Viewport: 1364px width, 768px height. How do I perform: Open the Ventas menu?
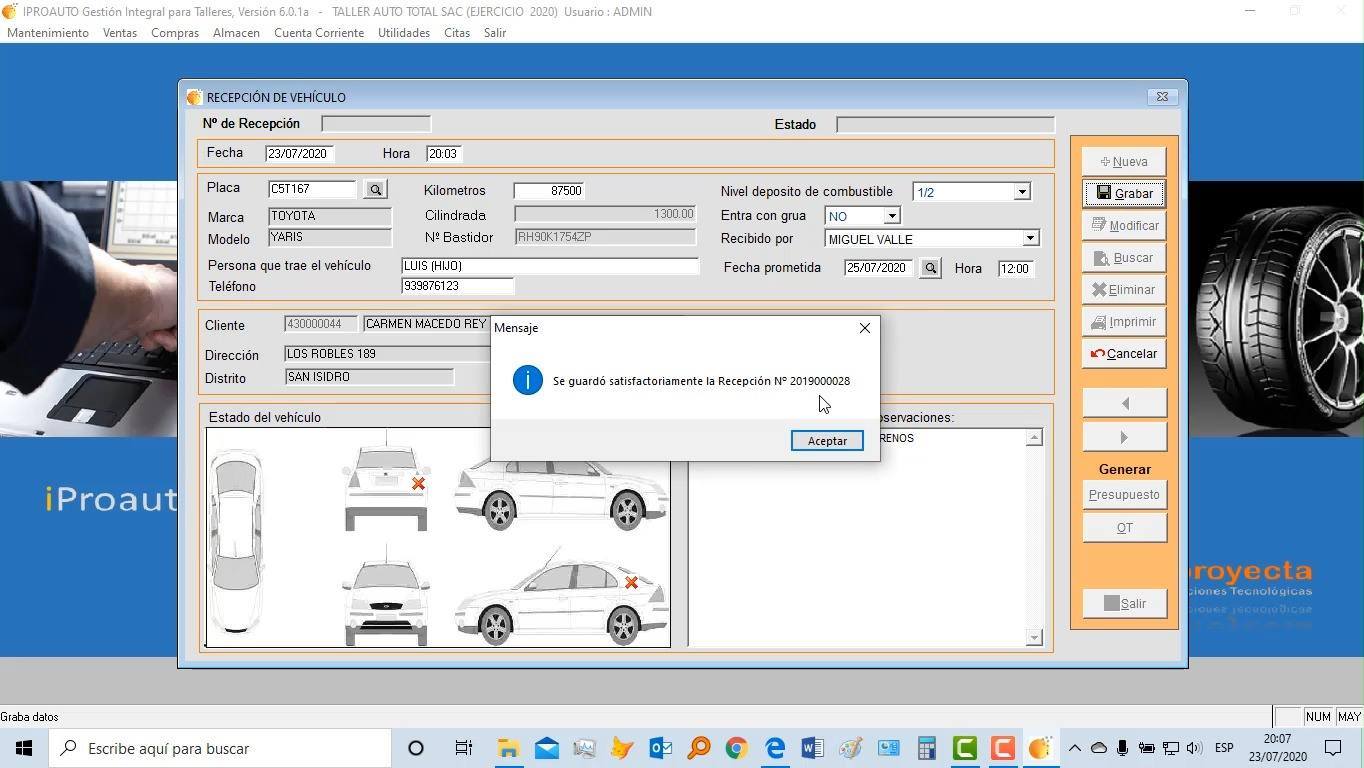click(x=120, y=33)
